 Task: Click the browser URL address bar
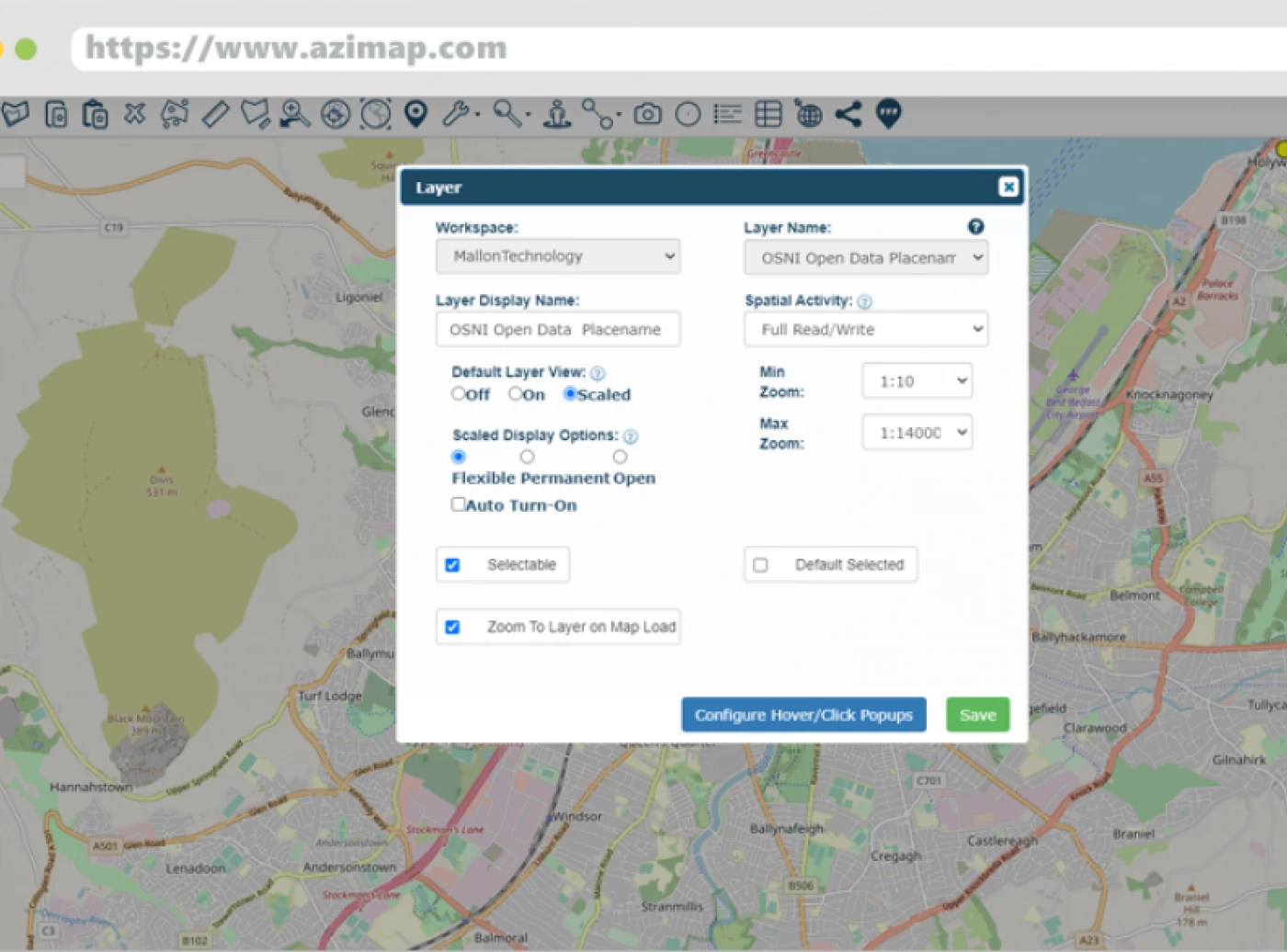[x=643, y=48]
